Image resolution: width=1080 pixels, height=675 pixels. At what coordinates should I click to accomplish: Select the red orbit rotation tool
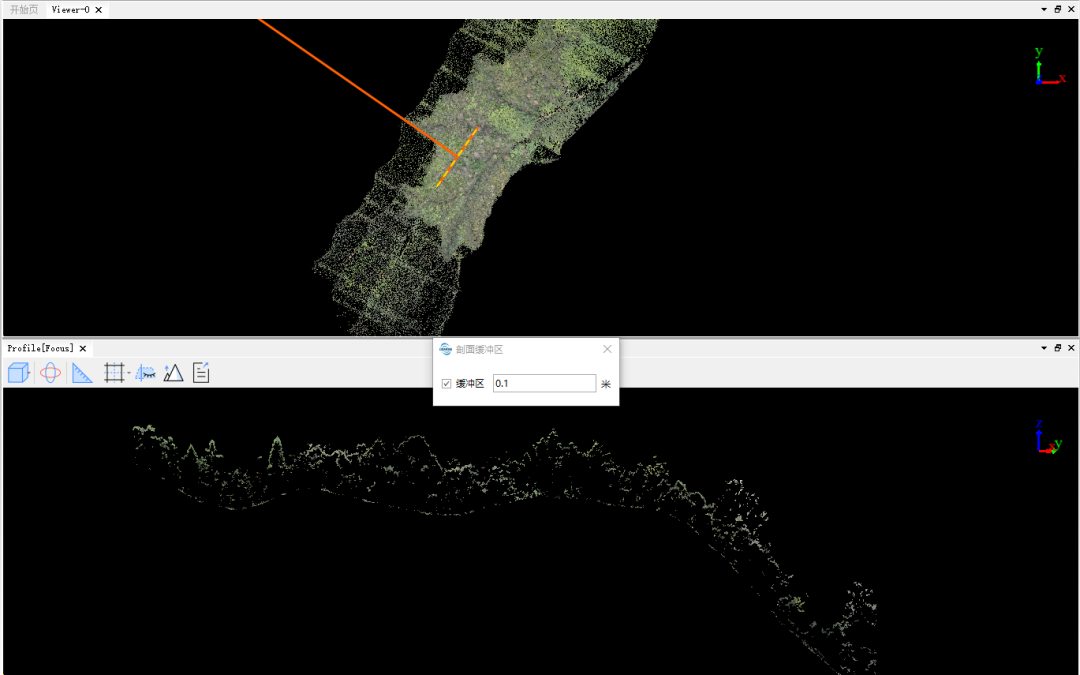coord(50,373)
